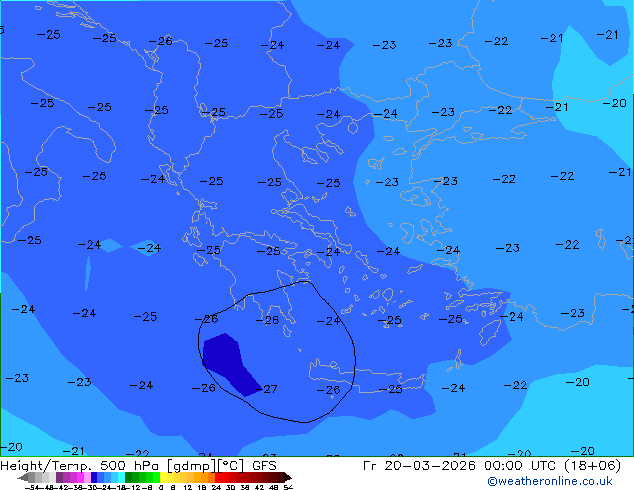Click the "Height/Temp." title text
This screenshot has width=634, height=490.
tap(47, 466)
